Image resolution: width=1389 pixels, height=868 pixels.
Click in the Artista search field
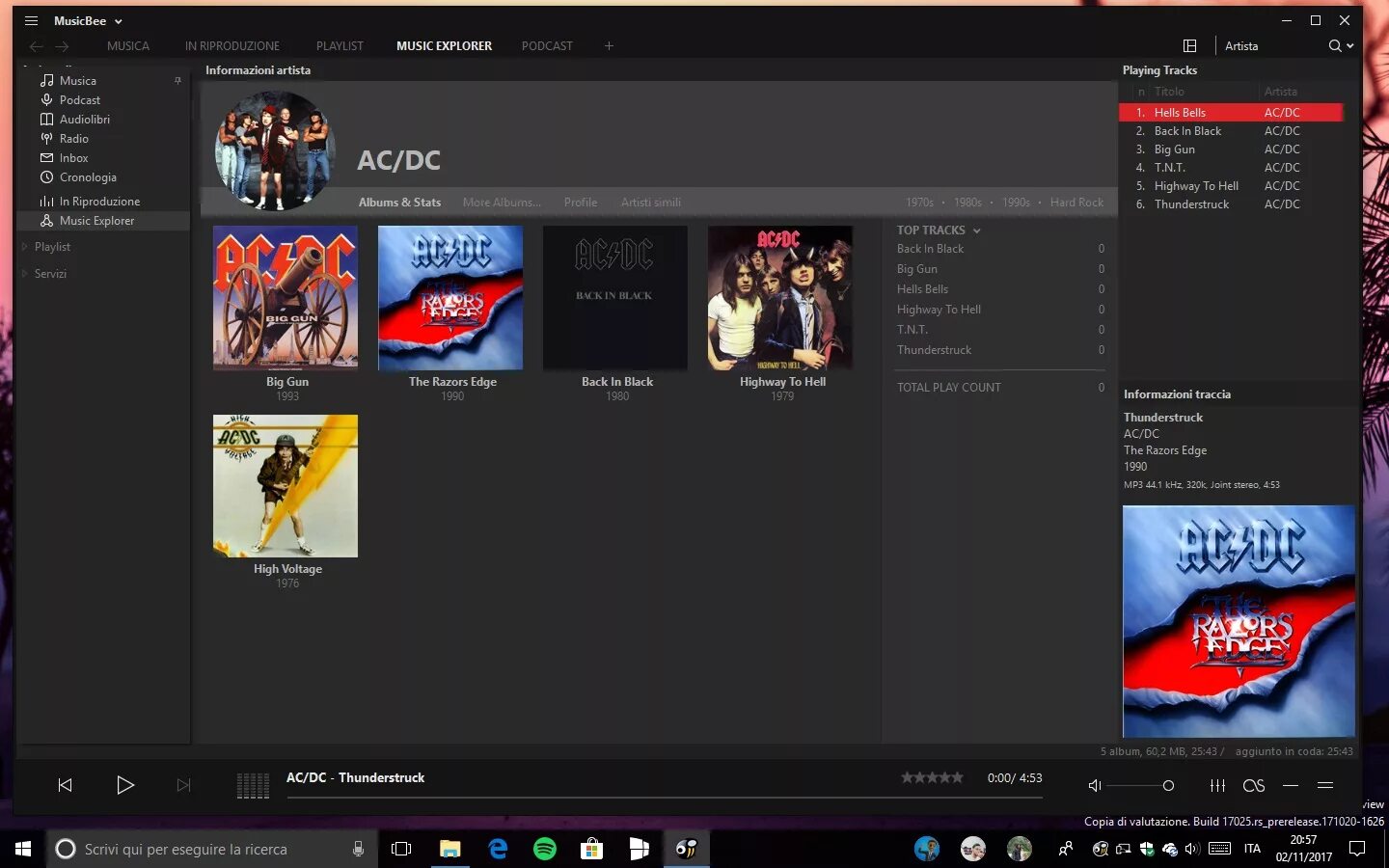[1271, 46]
